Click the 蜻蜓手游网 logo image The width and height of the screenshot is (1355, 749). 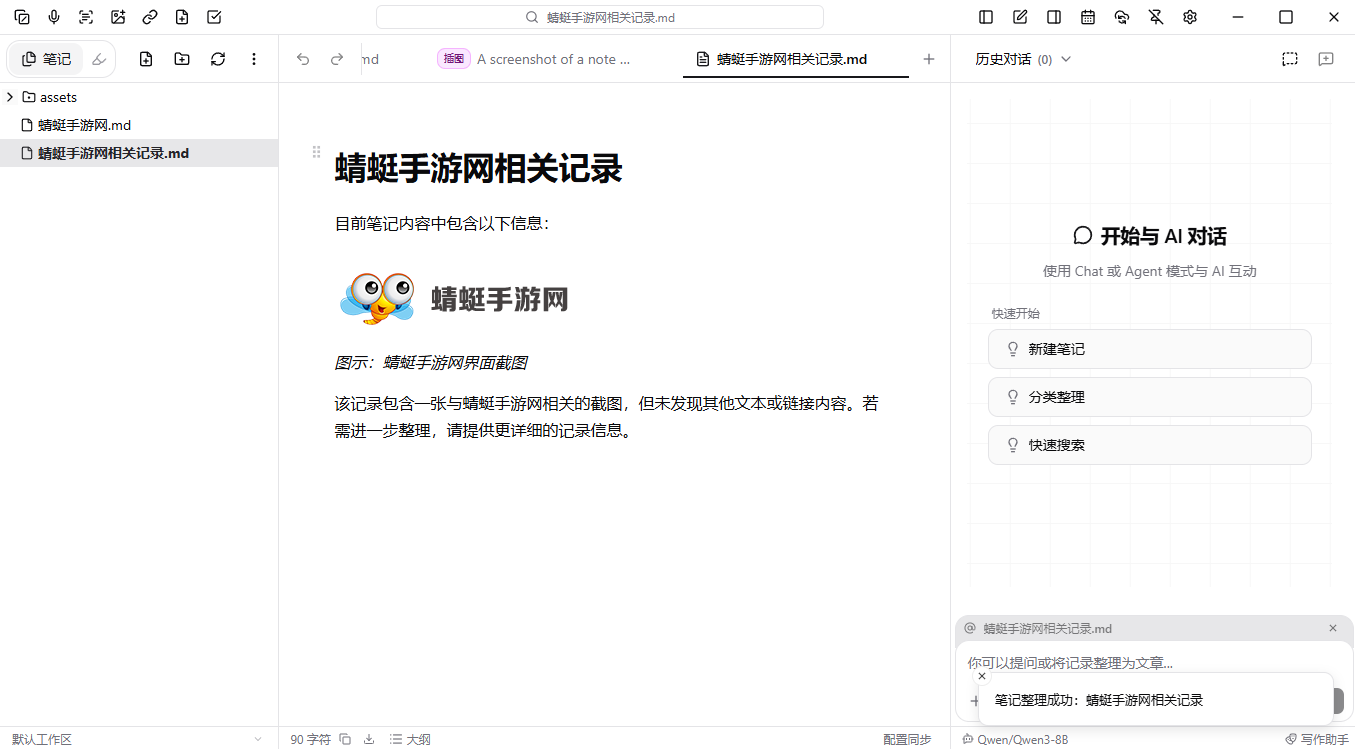[454, 298]
